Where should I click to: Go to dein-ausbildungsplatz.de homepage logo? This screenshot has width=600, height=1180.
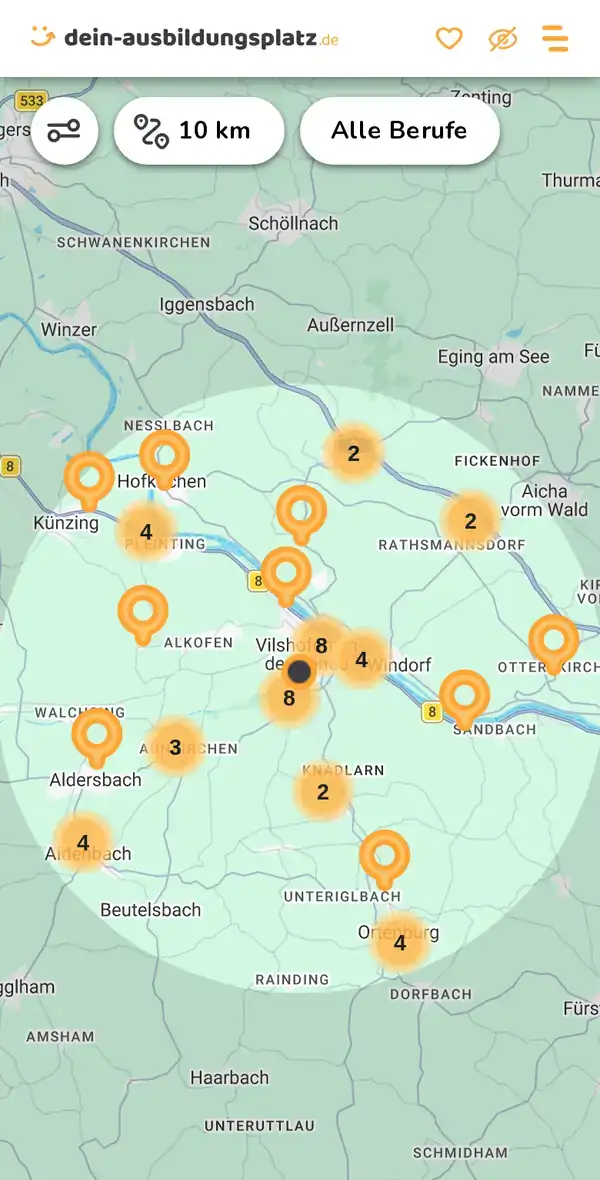point(184,37)
